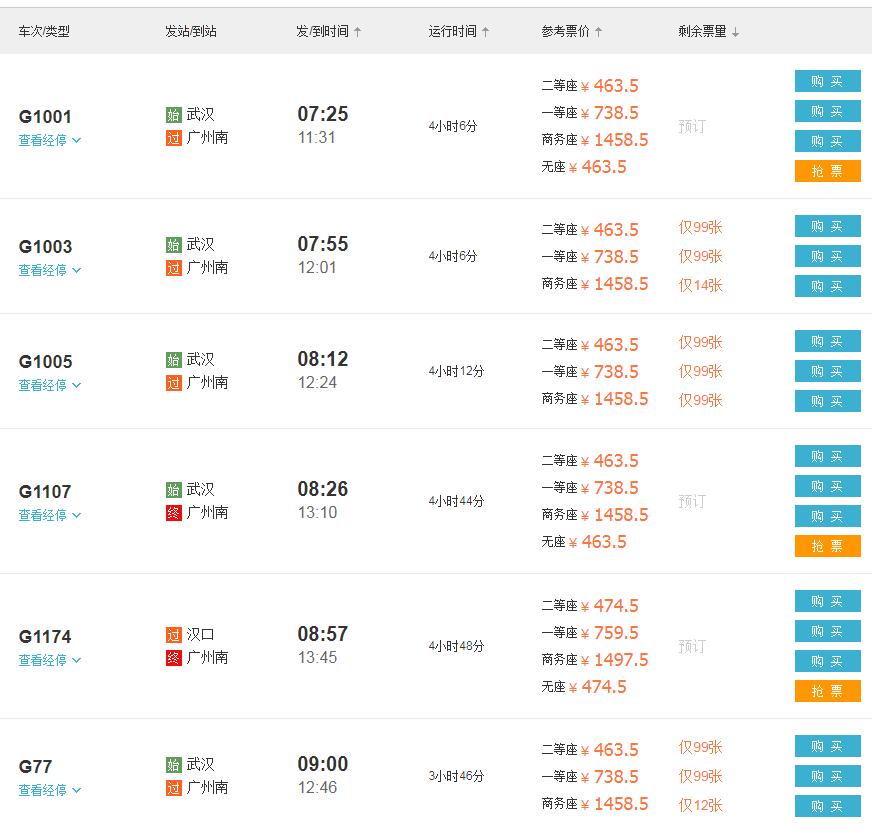872x833 pixels.
Task: Sort by departure time using the arrow icon
Action: [x=357, y=32]
